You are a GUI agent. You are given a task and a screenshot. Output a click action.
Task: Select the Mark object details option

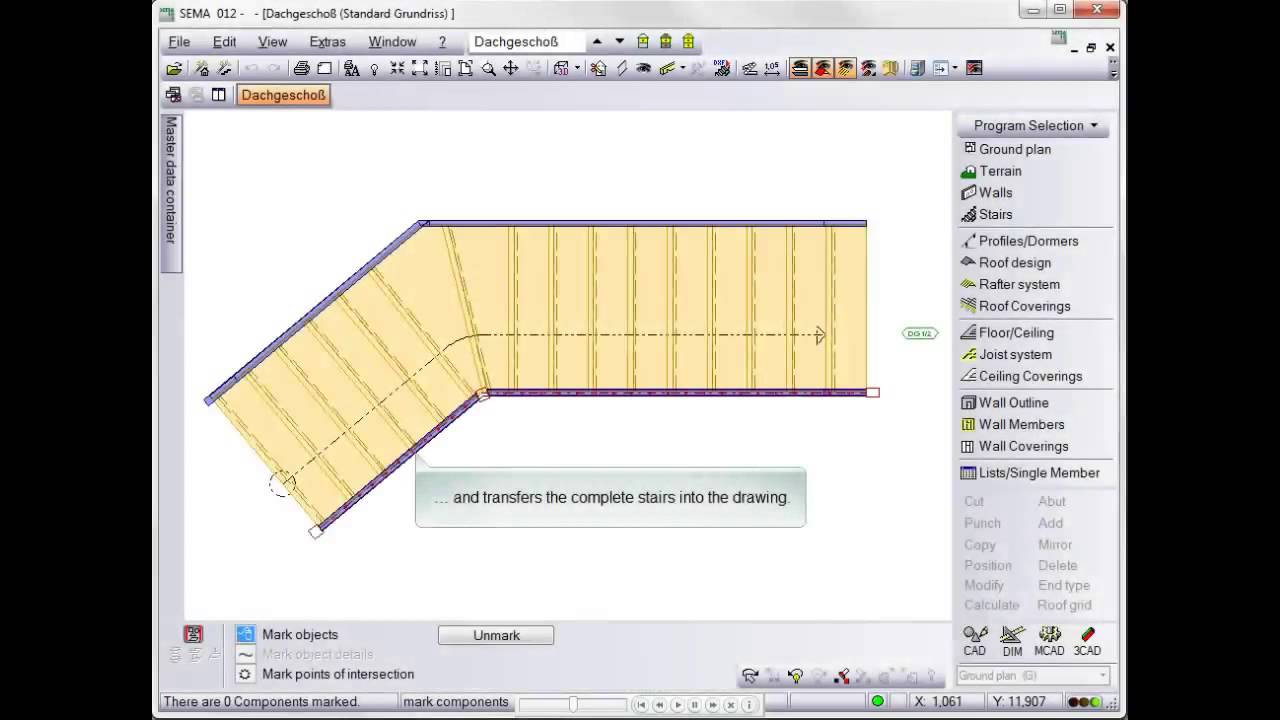pos(317,654)
